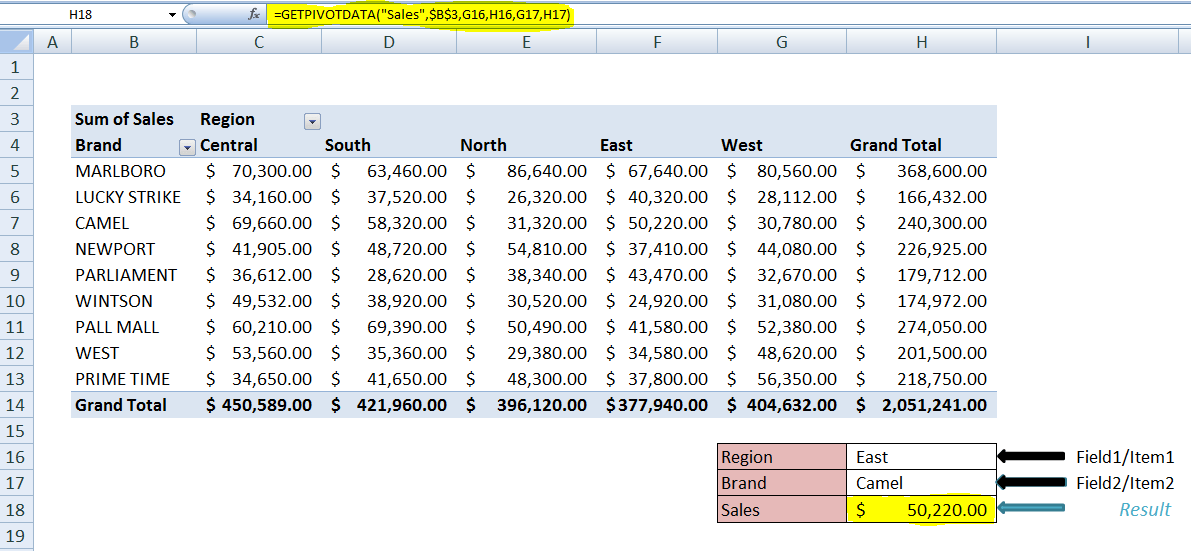Click the West column heading cell in row 4
This screenshot has height=551, width=1191.
tap(782, 145)
